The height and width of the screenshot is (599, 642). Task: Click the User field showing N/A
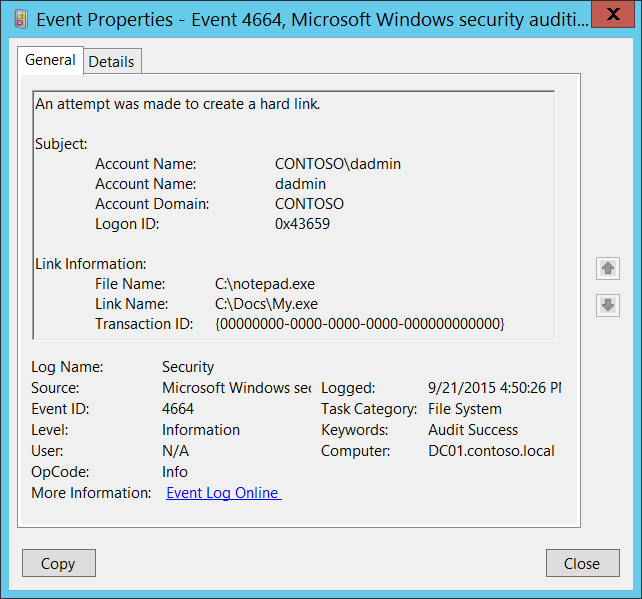click(x=175, y=451)
